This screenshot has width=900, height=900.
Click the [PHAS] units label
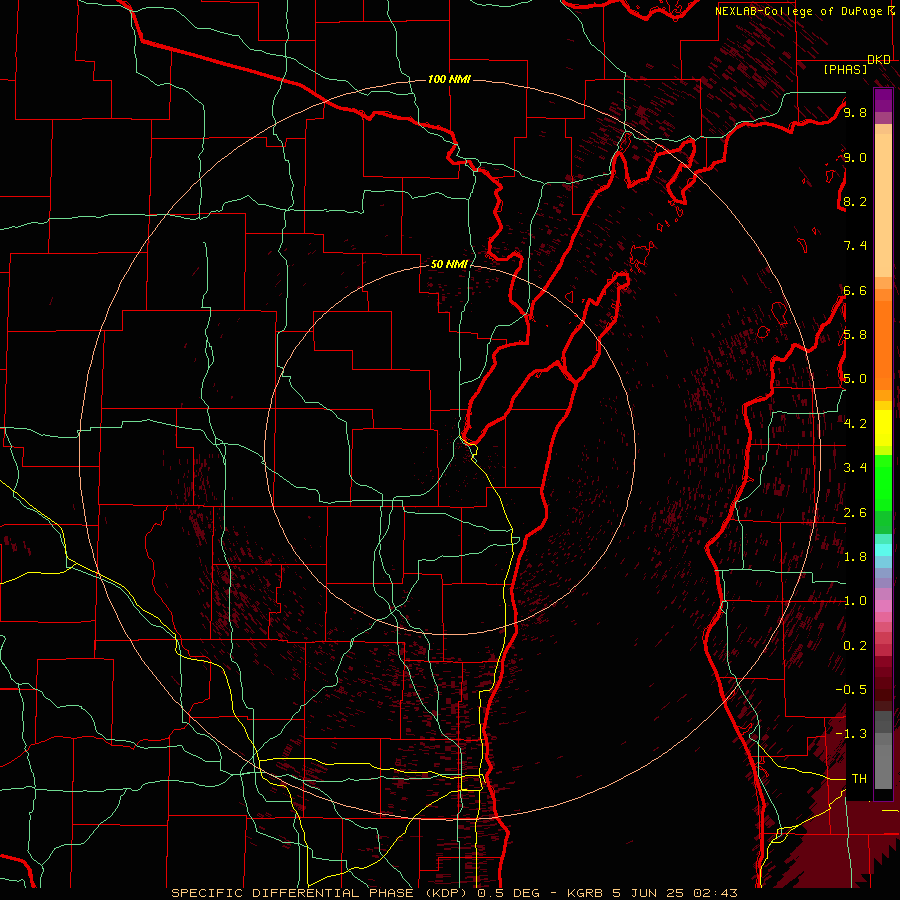845,69
